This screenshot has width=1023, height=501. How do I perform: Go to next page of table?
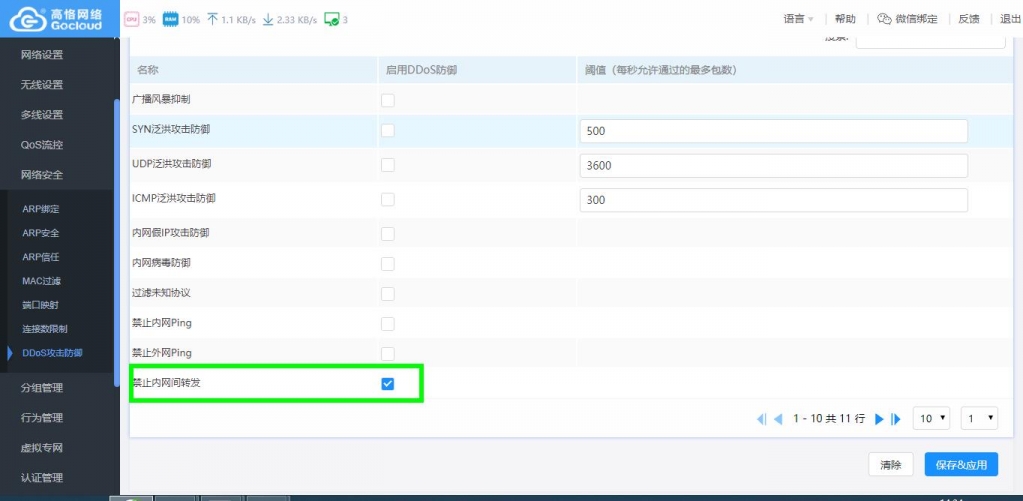[x=879, y=419]
